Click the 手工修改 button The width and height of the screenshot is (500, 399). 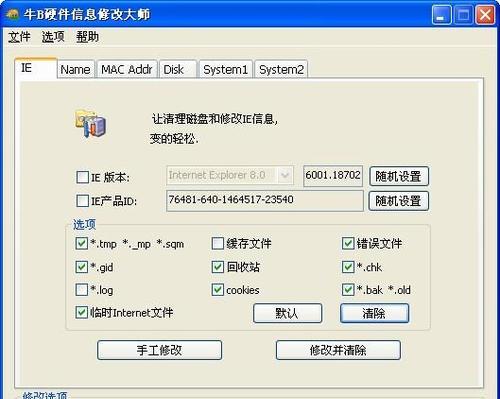pos(159,350)
